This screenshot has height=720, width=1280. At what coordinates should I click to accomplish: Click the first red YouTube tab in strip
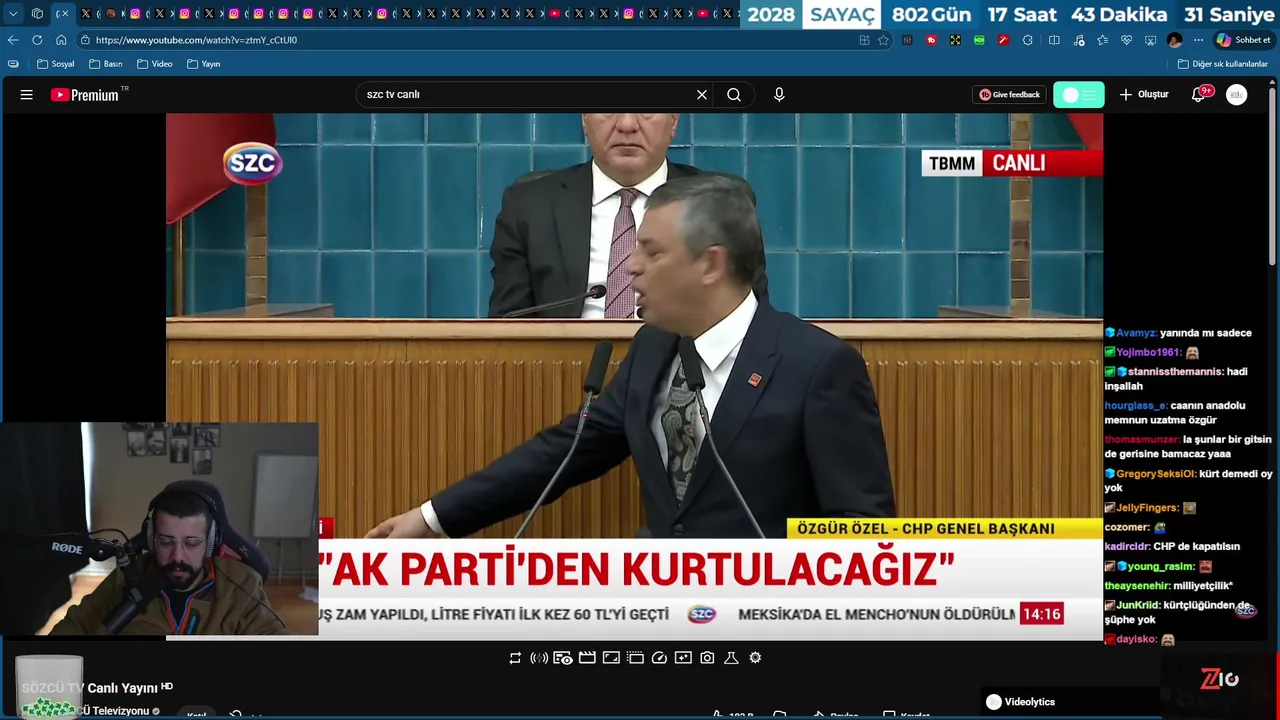pyautogui.click(x=555, y=13)
